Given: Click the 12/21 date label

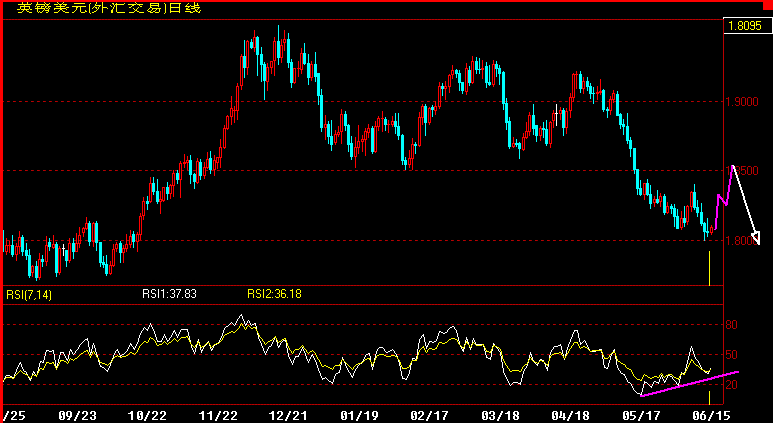Looking at the screenshot, I should 288,416.
